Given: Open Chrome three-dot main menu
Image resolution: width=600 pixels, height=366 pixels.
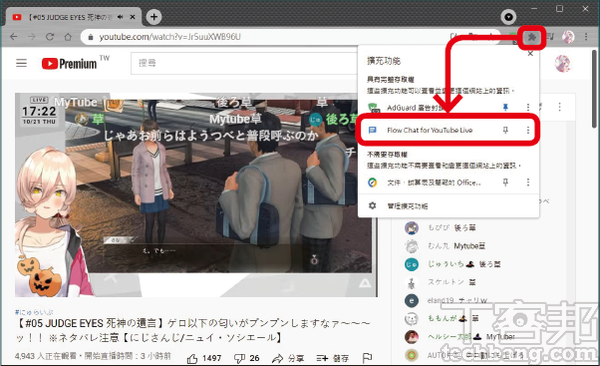Looking at the screenshot, I should coord(586,37).
